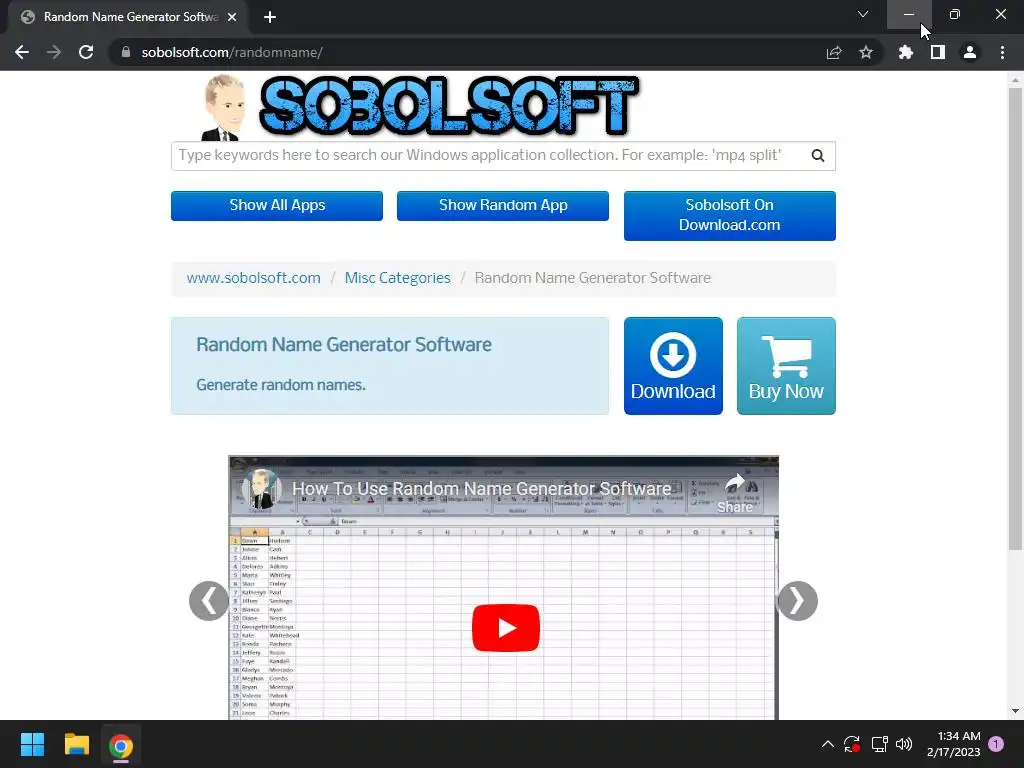Viewport: 1024px width, 768px height.
Task: Open the volume speaker icon
Action: click(x=904, y=744)
